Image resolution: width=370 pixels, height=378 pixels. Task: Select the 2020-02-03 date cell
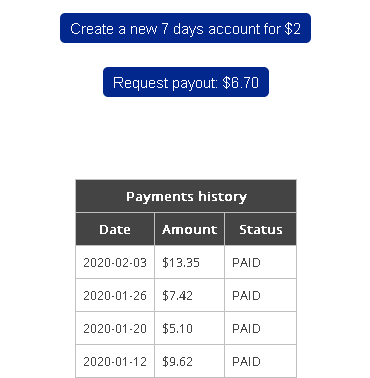115,262
